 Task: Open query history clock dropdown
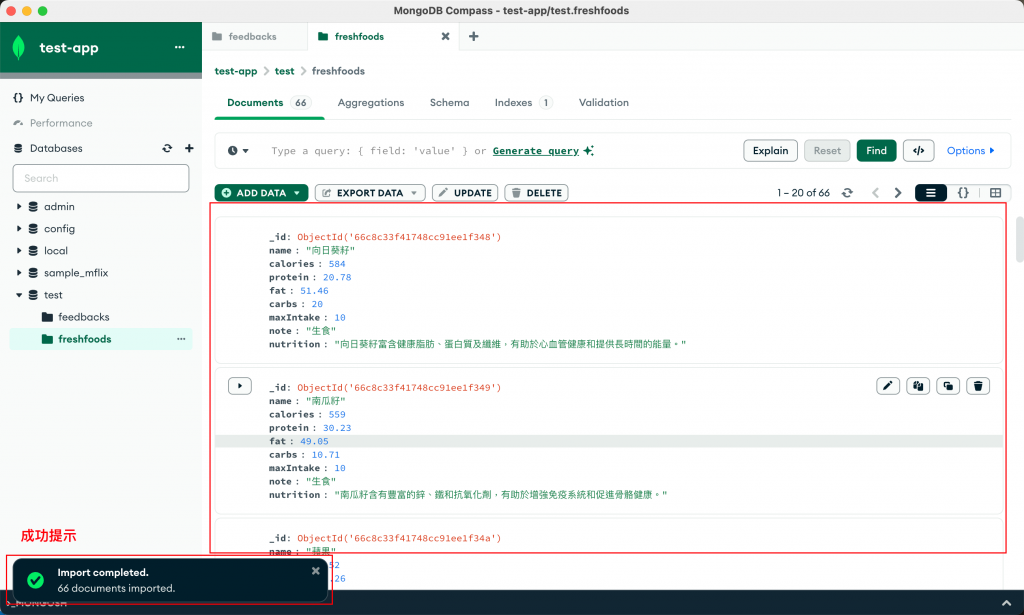pyautogui.click(x=238, y=151)
